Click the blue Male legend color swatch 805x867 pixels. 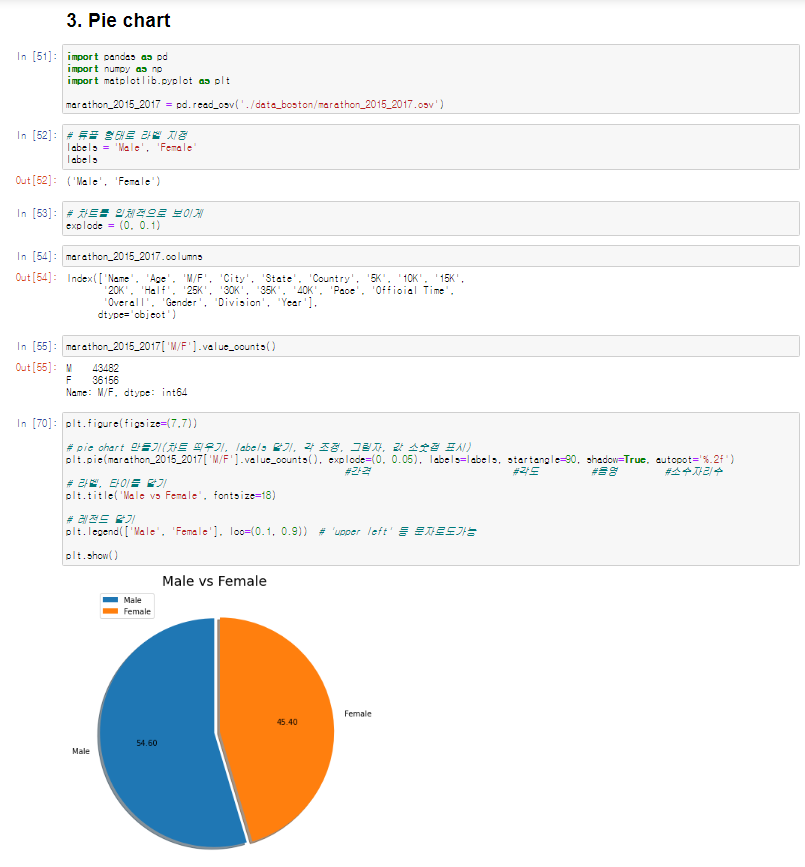(x=111, y=600)
